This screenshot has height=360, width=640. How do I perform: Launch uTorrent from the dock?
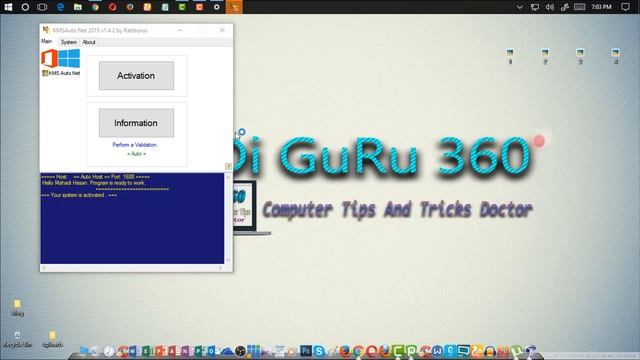coord(517,351)
